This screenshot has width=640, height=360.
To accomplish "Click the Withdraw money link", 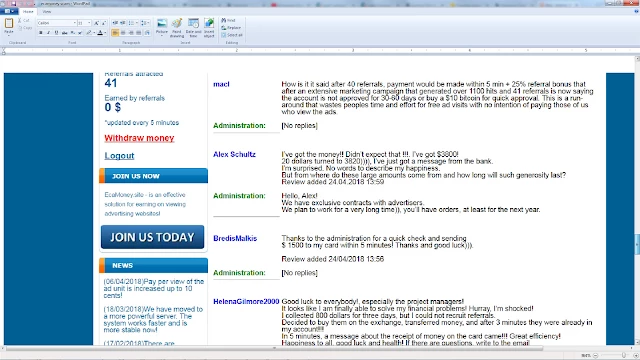I will coord(139,138).
